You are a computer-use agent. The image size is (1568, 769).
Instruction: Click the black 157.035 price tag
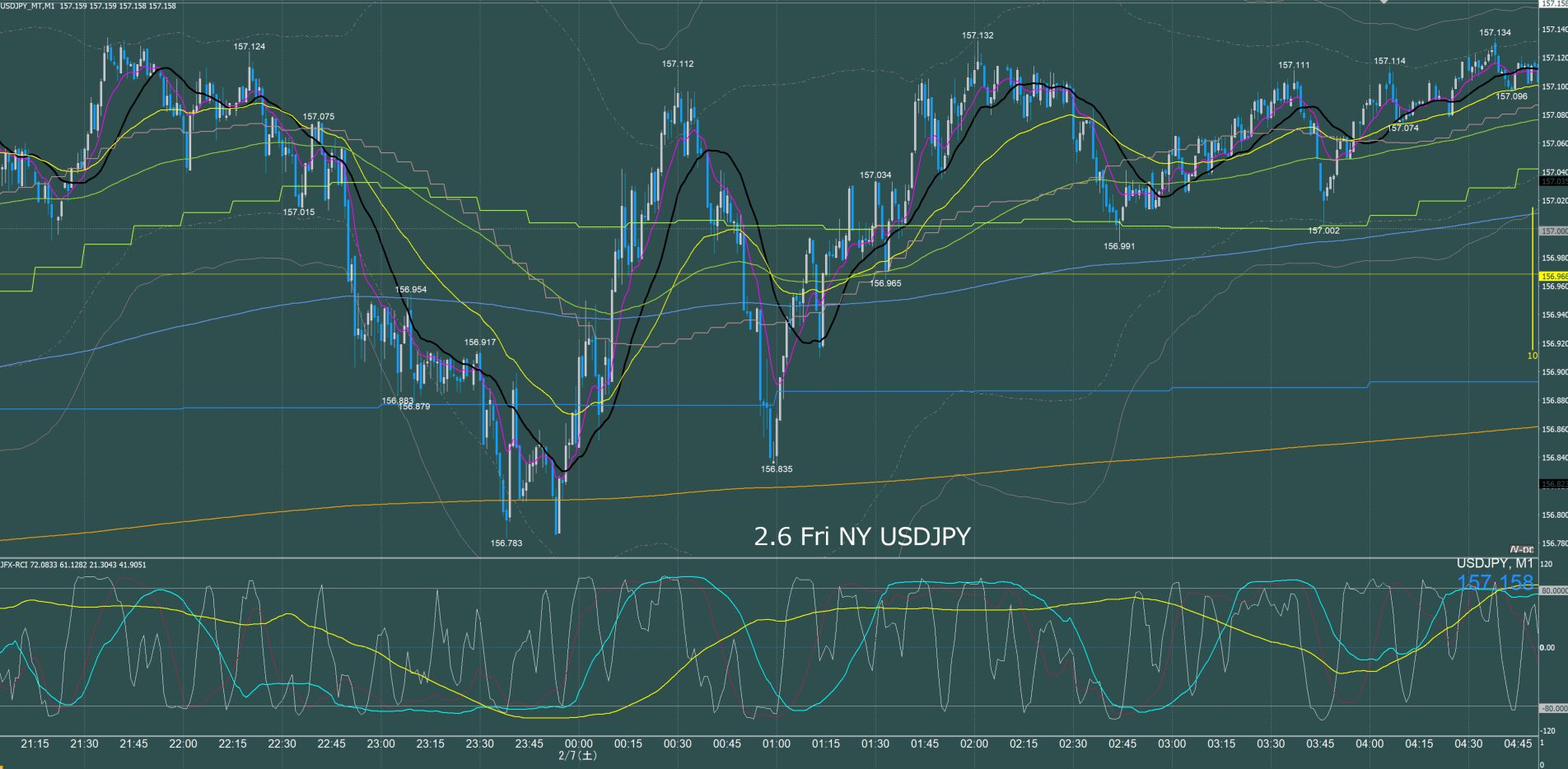pyautogui.click(x=1553, y=181)
